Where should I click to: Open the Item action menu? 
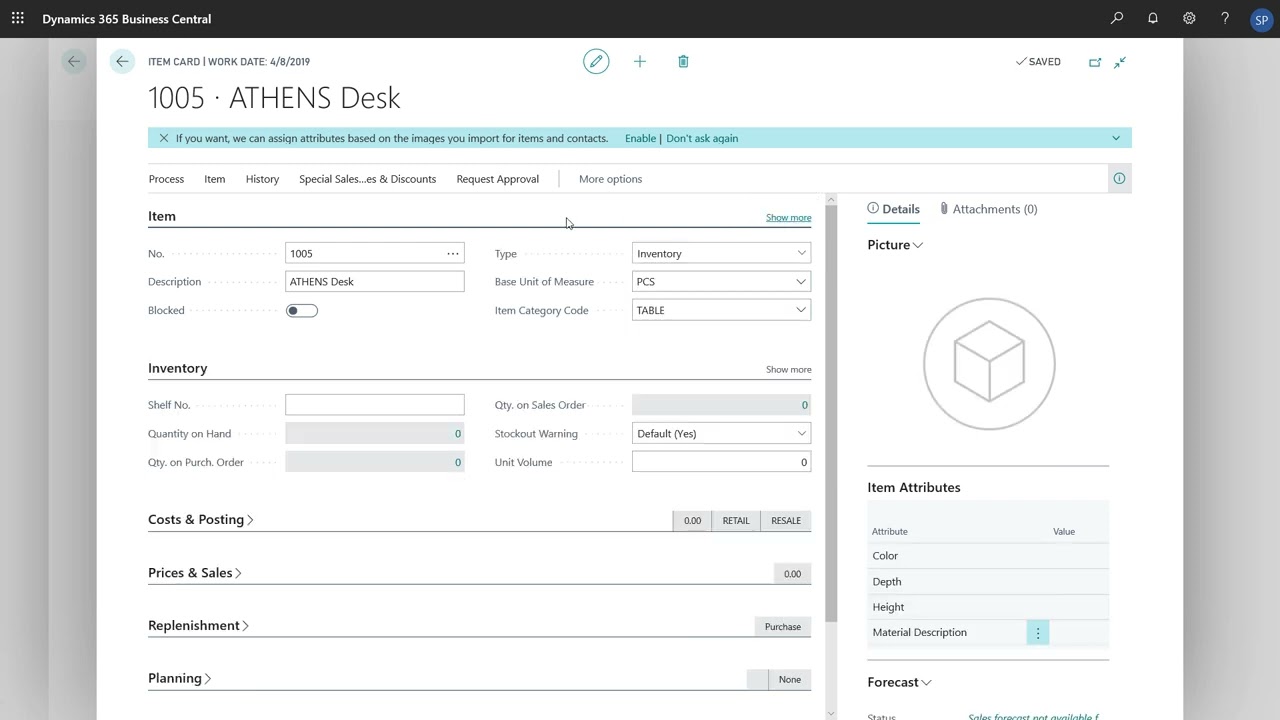(x=215, y=179)
